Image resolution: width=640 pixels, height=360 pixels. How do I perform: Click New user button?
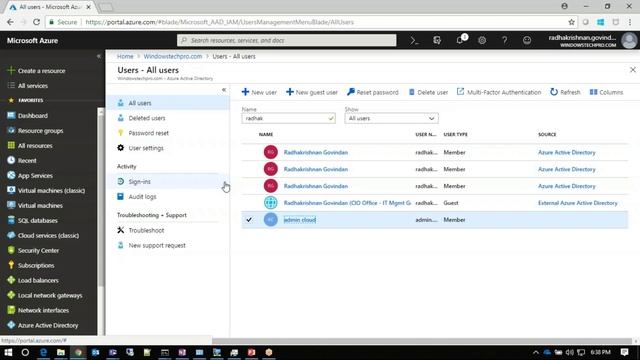[259, 92]
